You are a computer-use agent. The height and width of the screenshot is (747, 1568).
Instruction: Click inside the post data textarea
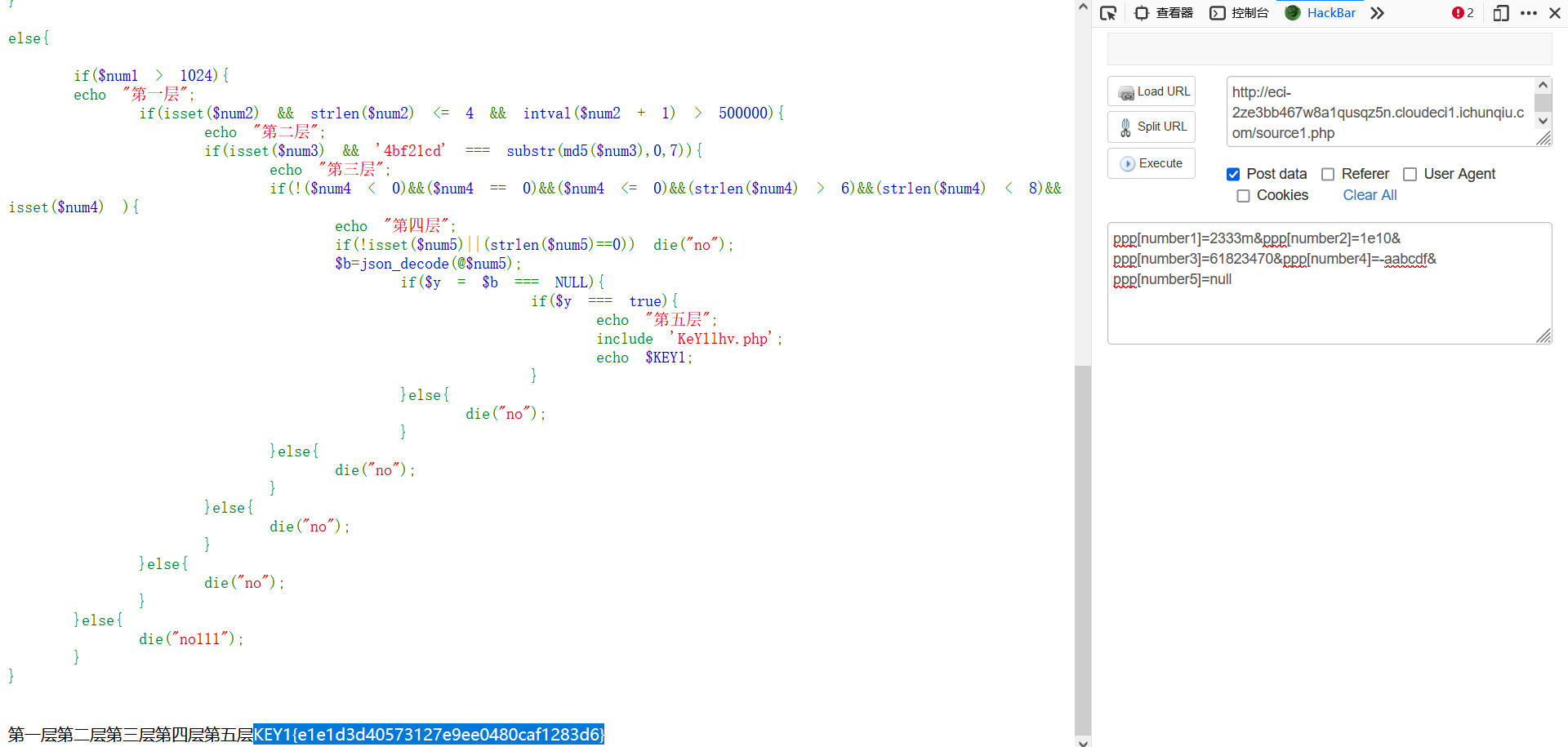[x=1329, y=310]
